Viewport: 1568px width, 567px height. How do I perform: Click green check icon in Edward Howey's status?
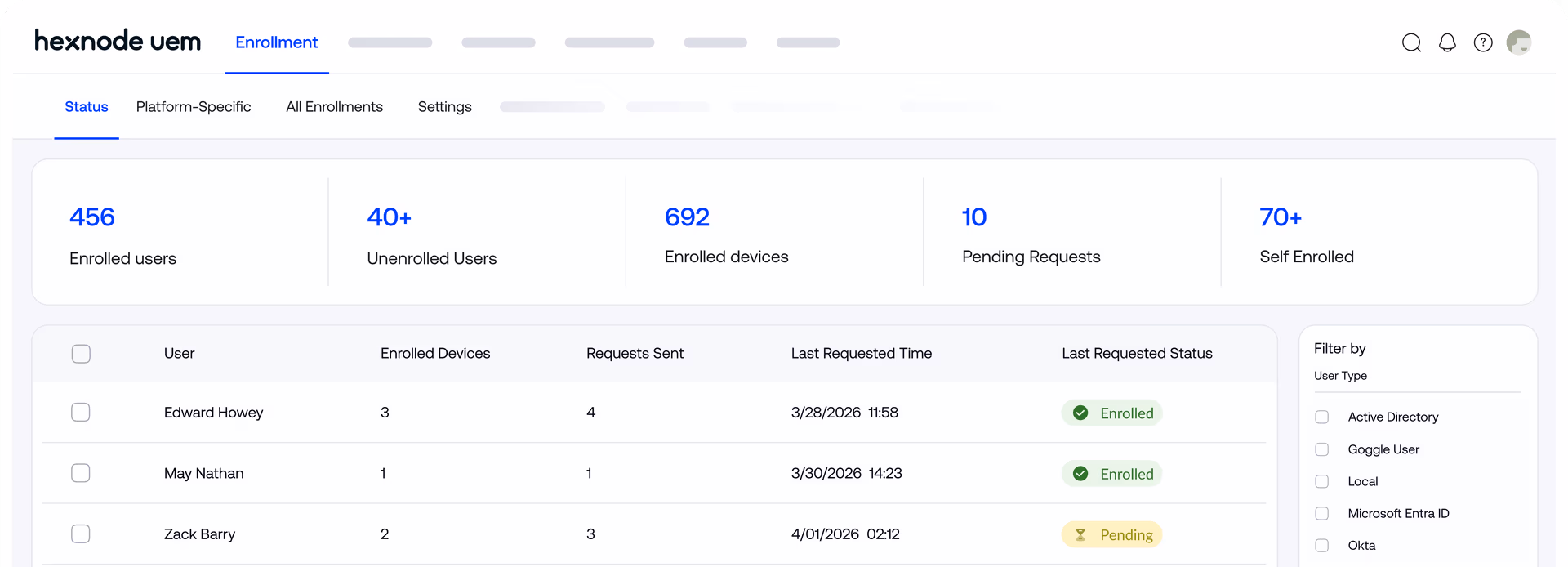pyautogui.click(x=1080, y=413)
